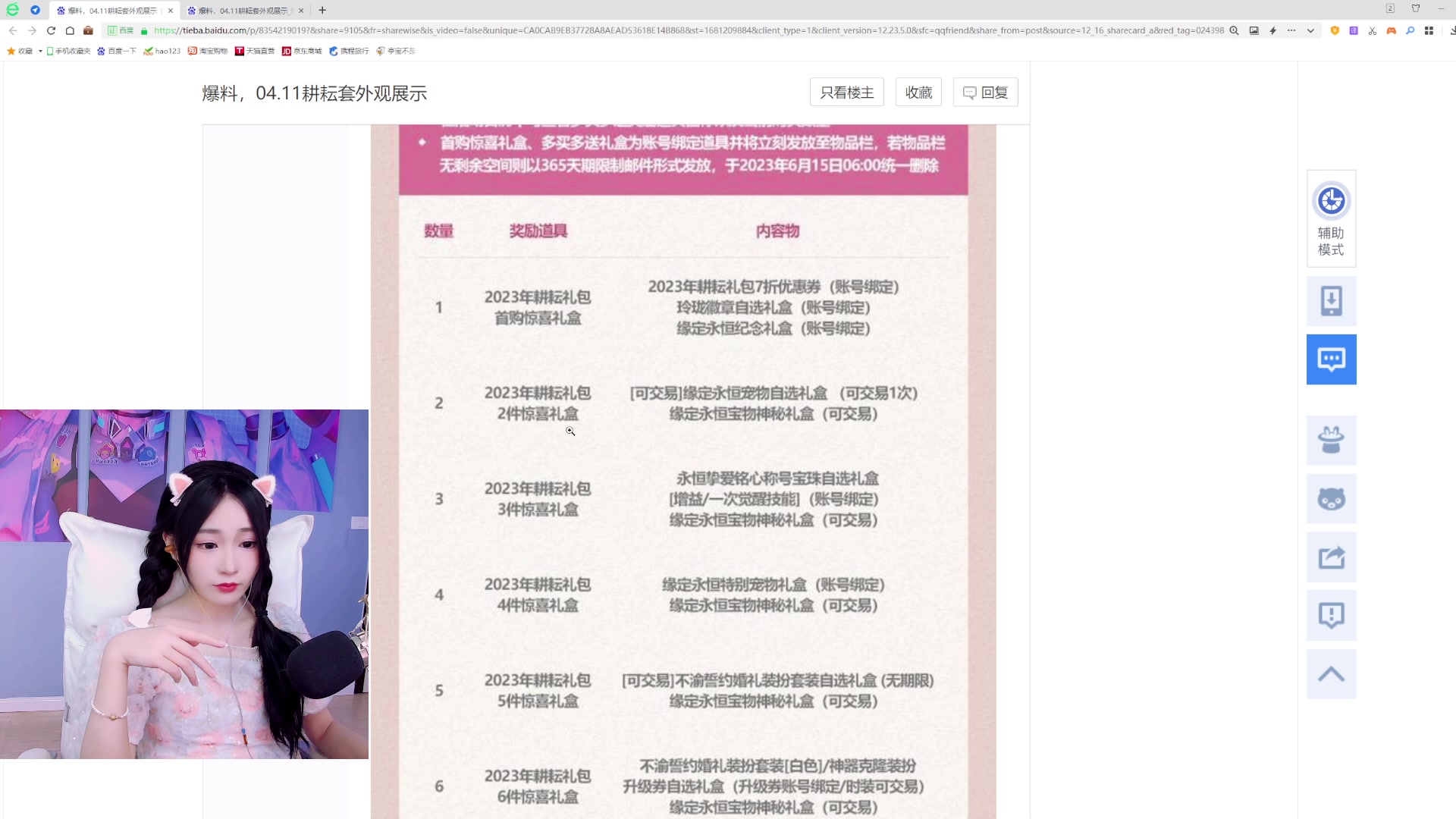The height and width of the screenshot is (819, 1456).
Task: Launch the orange game controller extension
Action: point(1391,31)
